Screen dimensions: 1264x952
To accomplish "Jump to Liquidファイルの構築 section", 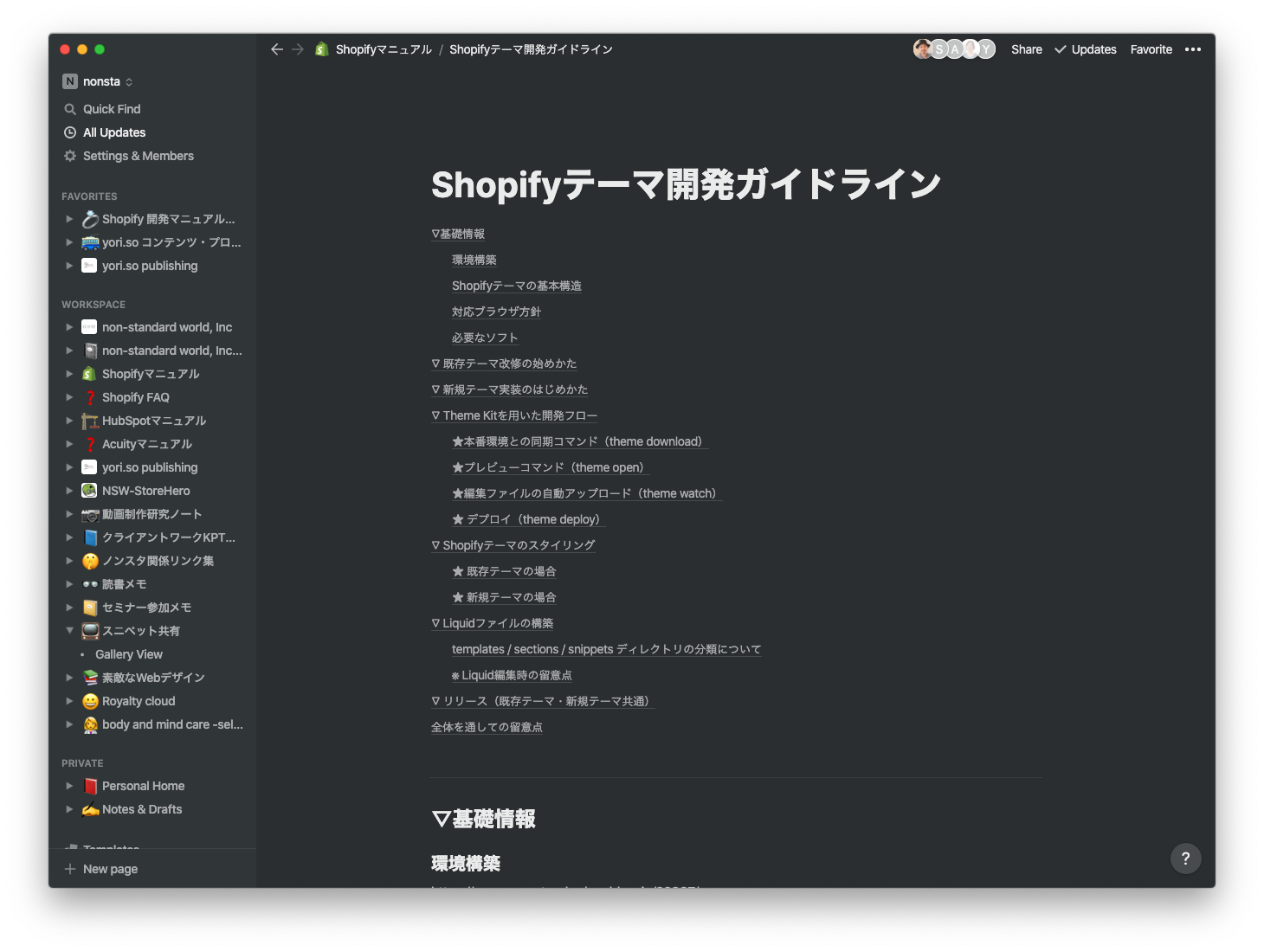I will point(493,623).
